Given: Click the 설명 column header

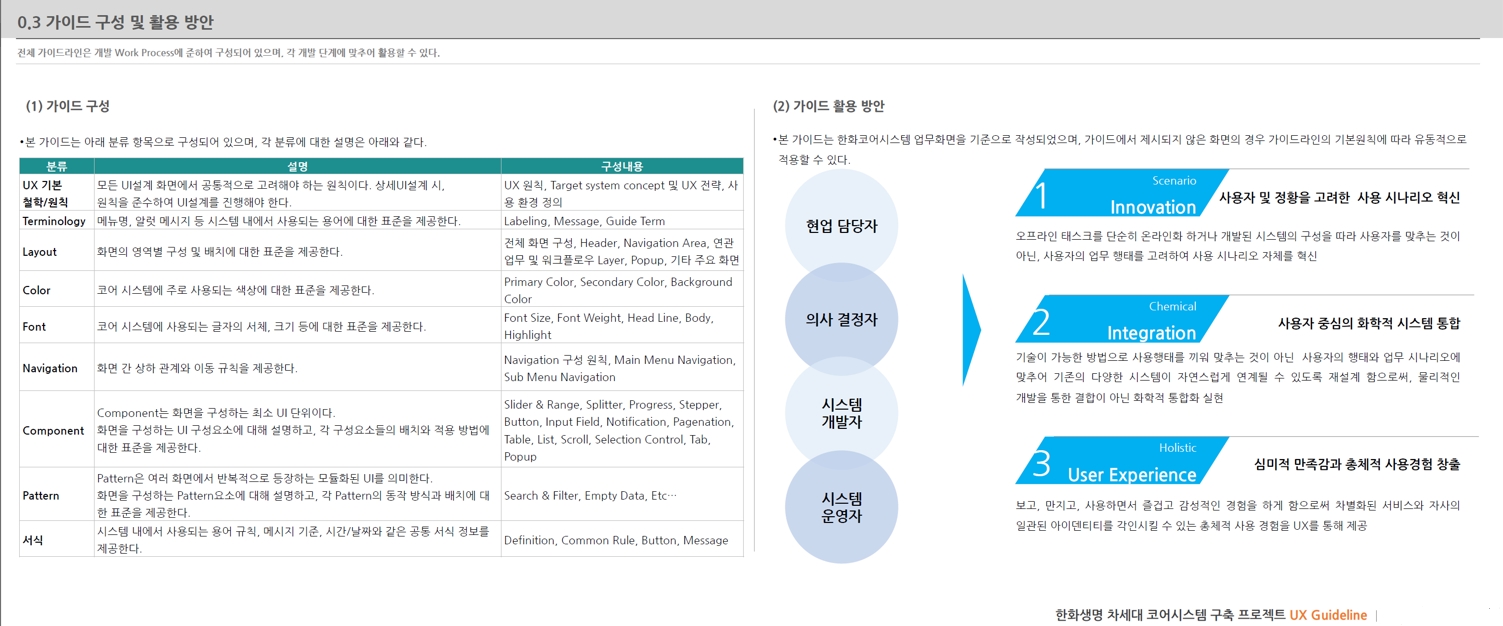Looking at the screenshot, I should 298,166.
